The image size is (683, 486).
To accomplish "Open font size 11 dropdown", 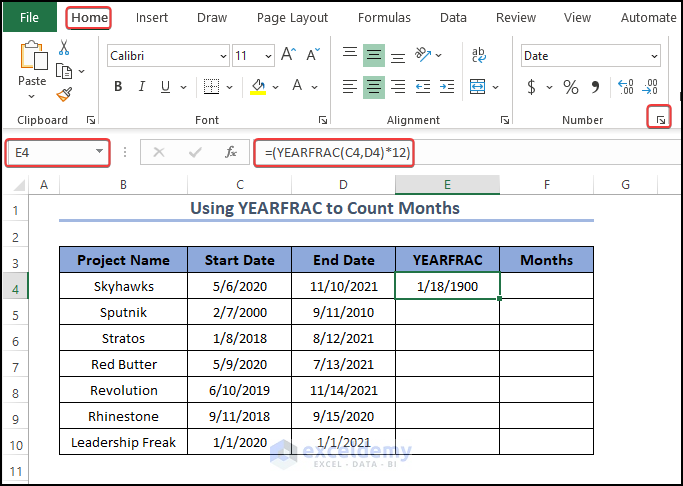I will point(268,56).
